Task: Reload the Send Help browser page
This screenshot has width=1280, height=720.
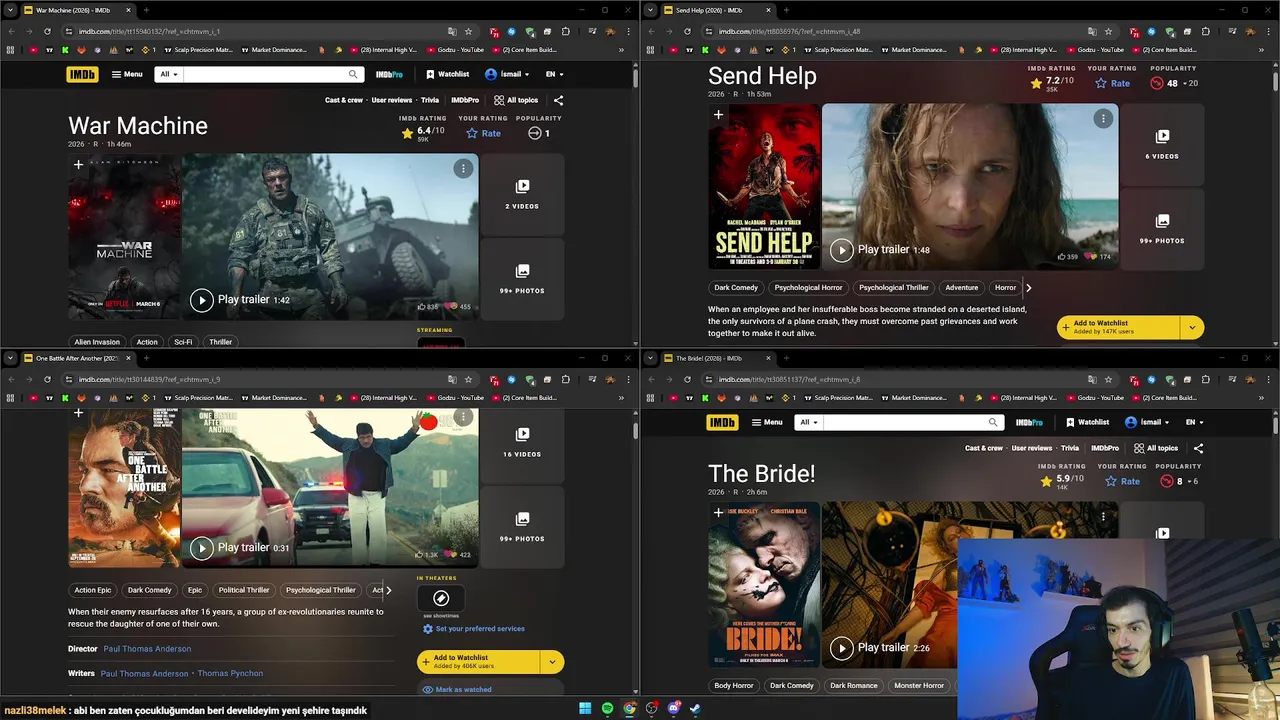Action: pos(687,31)
